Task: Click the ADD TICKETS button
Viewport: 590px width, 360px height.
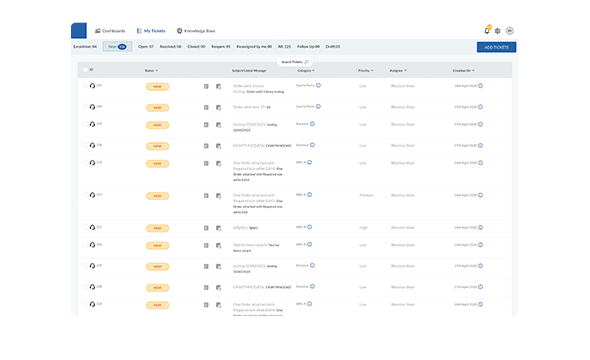Action: pyautogui.click(x=496, y=47)
